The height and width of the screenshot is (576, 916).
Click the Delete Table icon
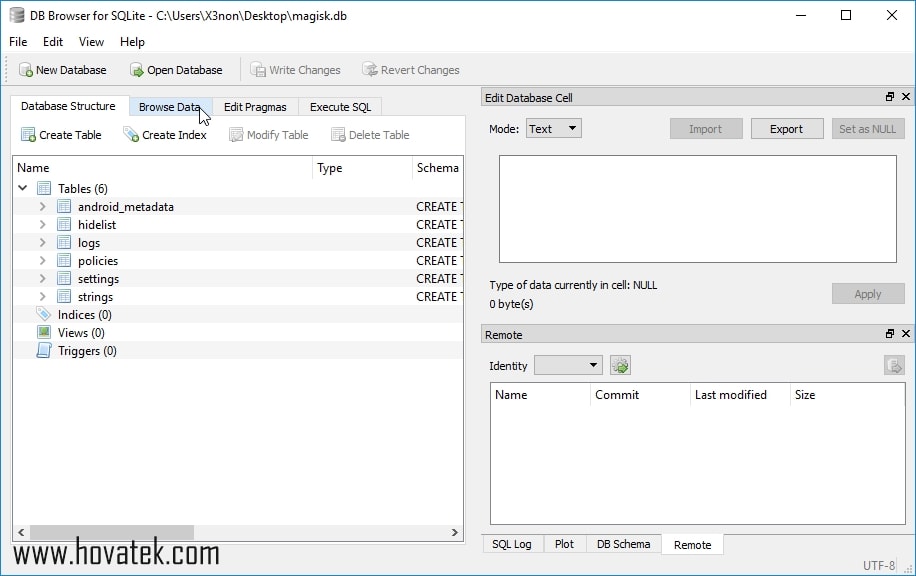[338, 135]
